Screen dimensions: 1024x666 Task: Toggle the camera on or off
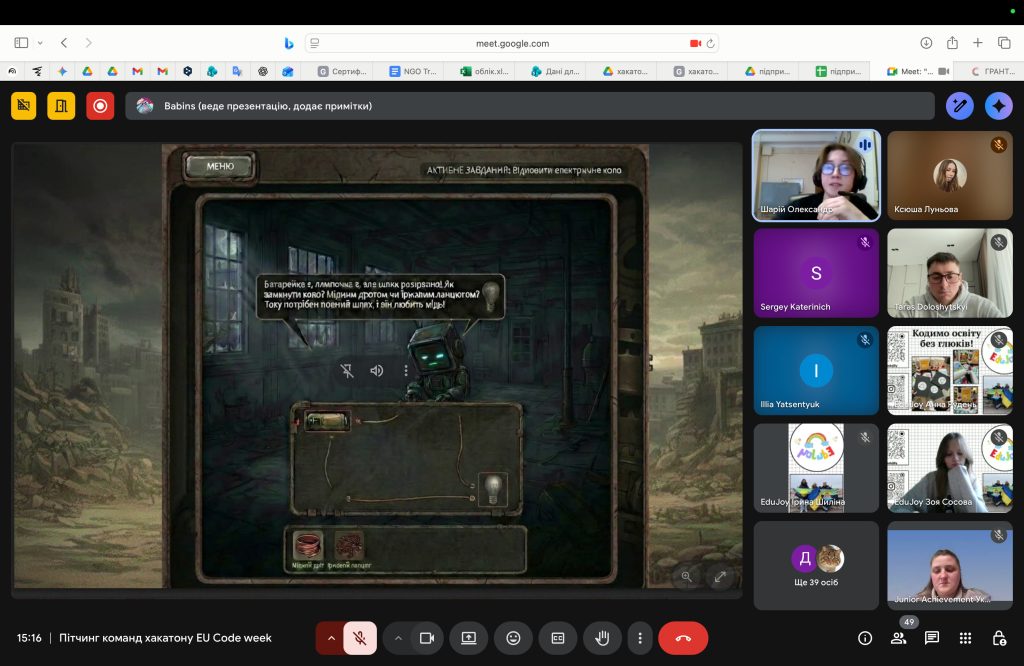pyautogui.click(x=427, y=638)
